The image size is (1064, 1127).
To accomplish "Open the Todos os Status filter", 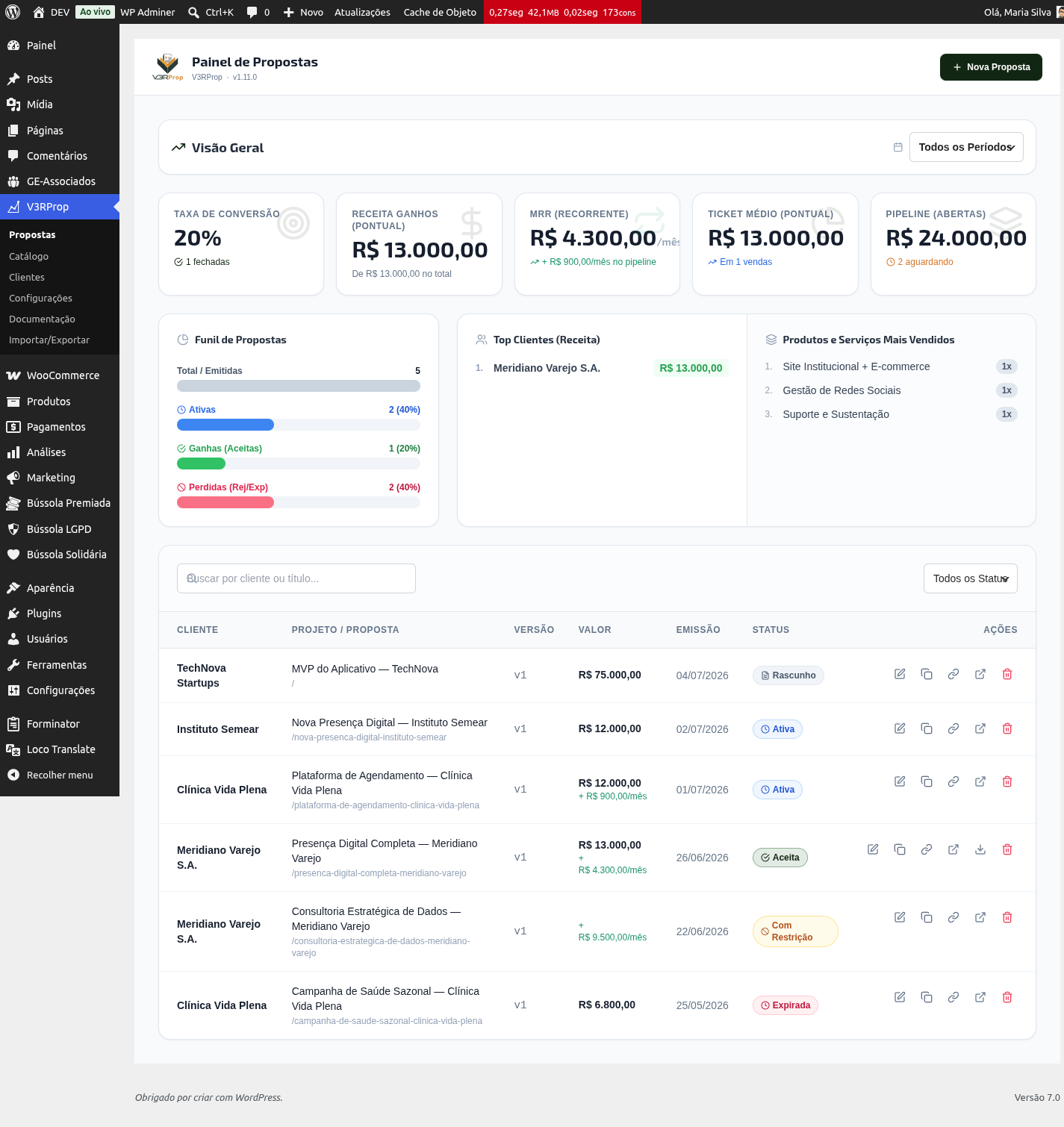I will pos(971,578).
